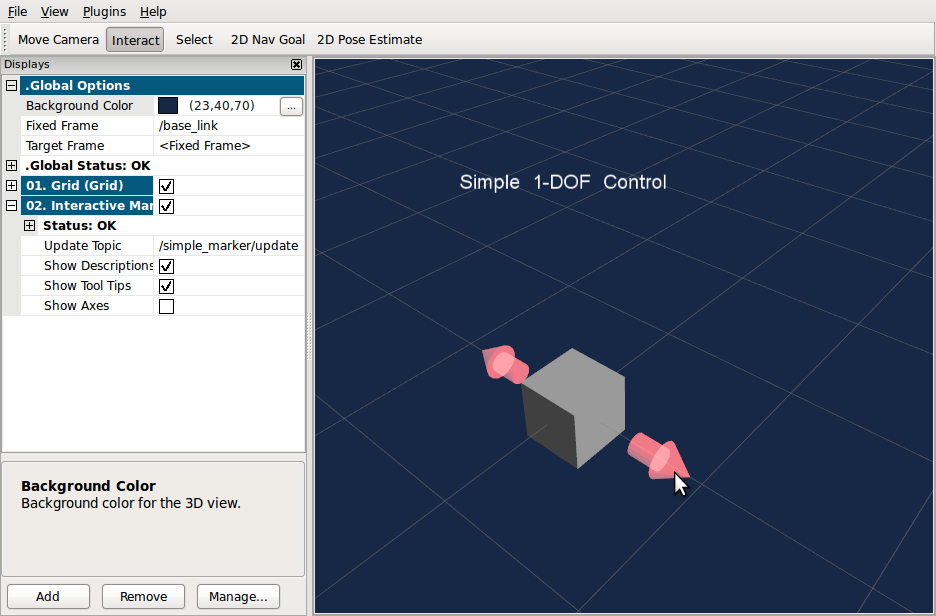This screenshot has width=936, height=616.
Task: Click the upper-left pink arrow marker
Action: pyautogui.click(x=503, y=365)
